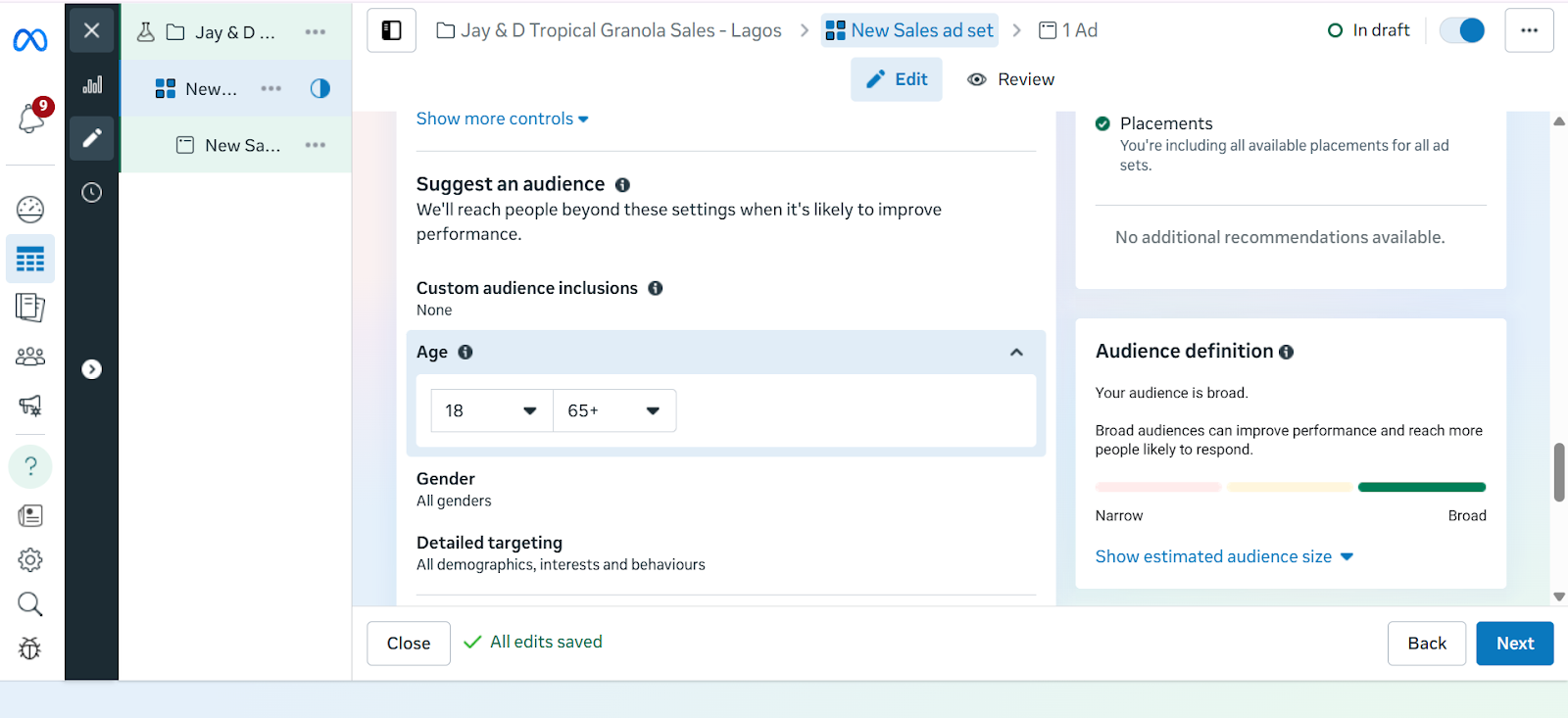Image resolution: width=1568 pixels, height=718 pixels.
Task: Click the Next button
Action: tap(1515, 644)
